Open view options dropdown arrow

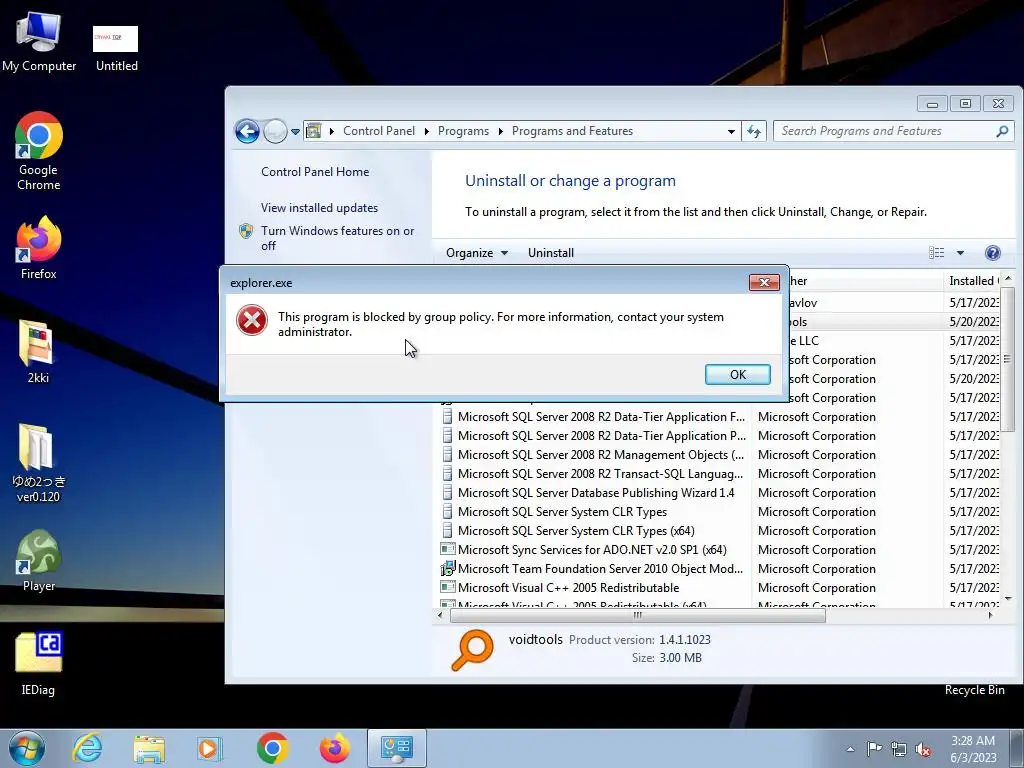click(960, 253)
